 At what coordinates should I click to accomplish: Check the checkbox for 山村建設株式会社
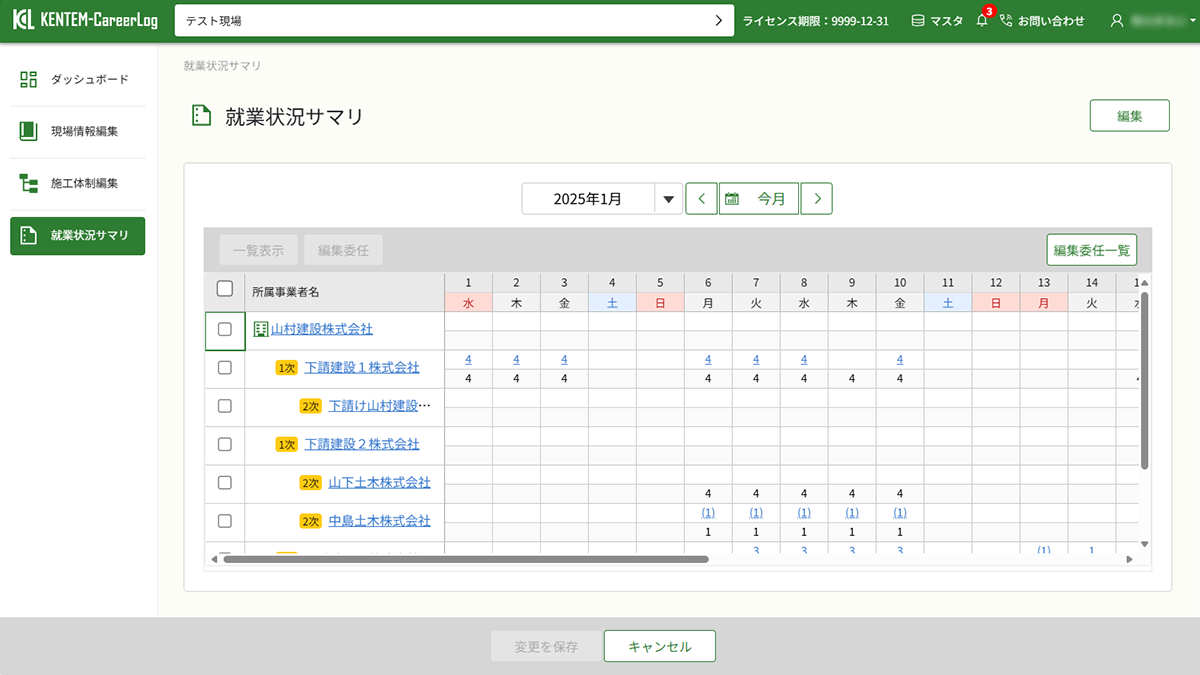[225, 330]
